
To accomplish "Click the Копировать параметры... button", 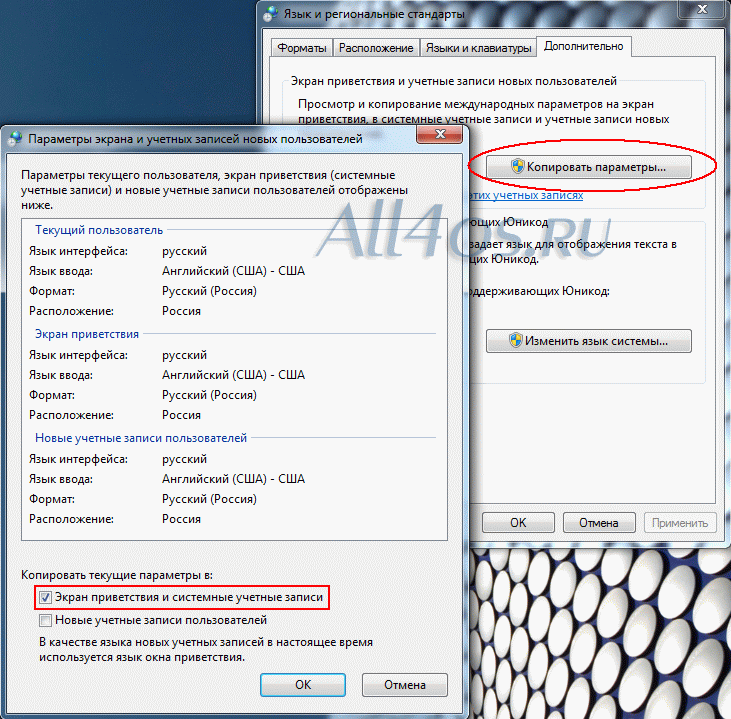I will 588,167.
